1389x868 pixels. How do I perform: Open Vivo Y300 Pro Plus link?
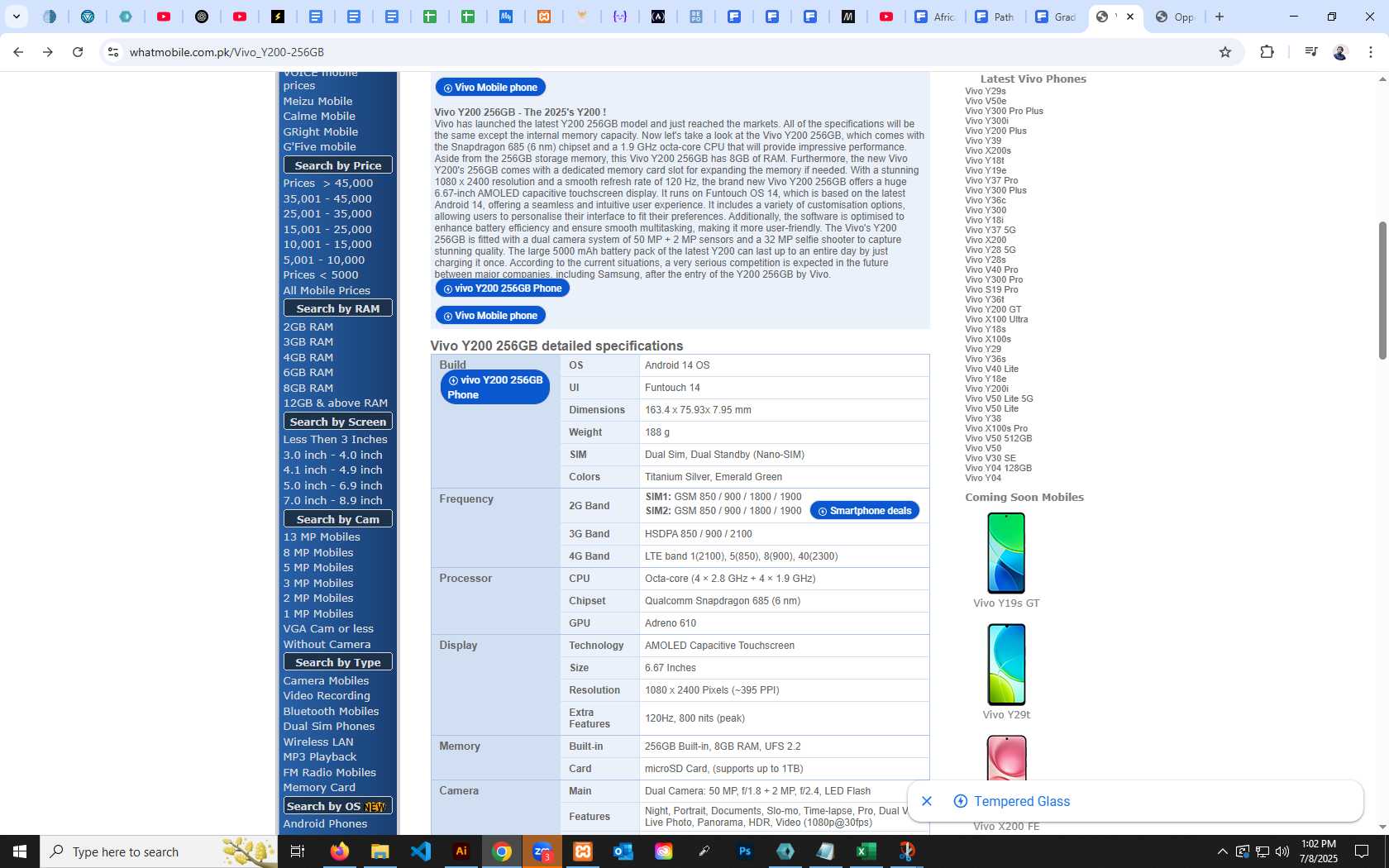tap(1004, 111)
